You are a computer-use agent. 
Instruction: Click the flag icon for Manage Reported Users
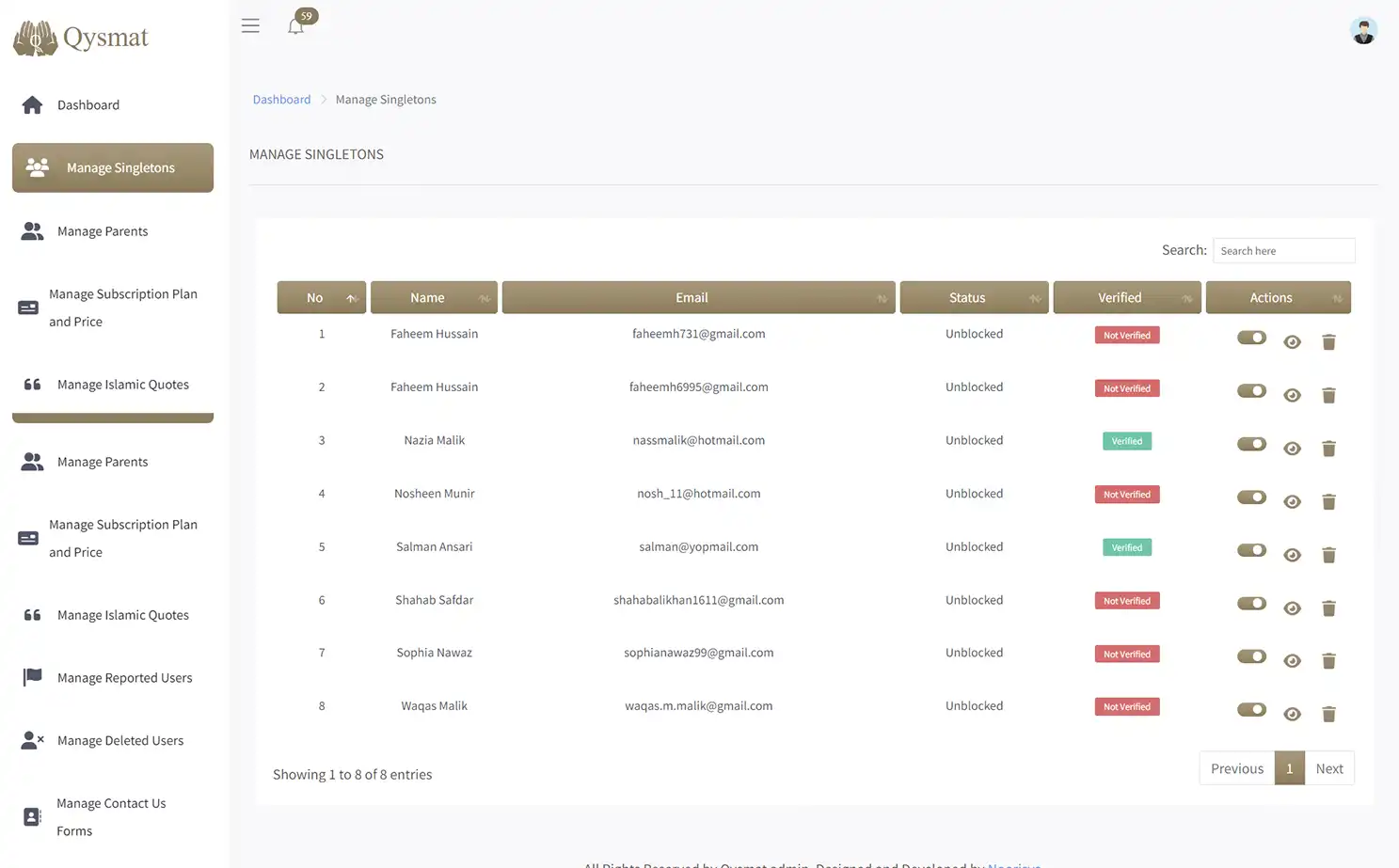pyautogui.click(x=31, y=675)
